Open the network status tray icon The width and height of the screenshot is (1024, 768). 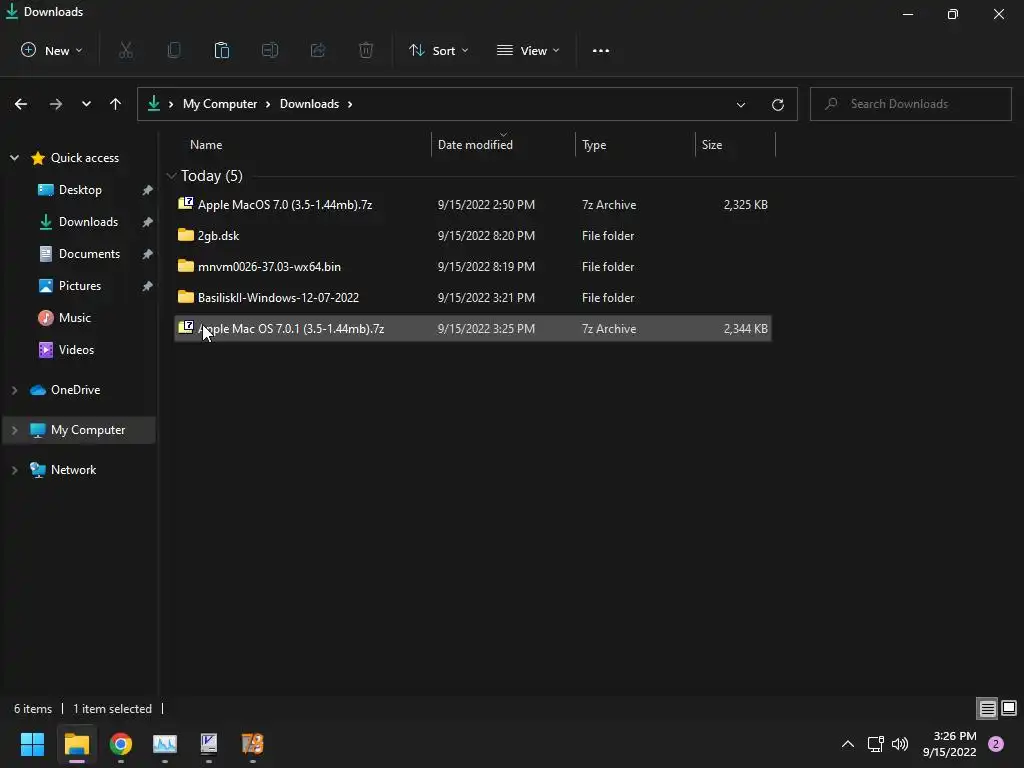pyautogui.click(x=875, y=744)
